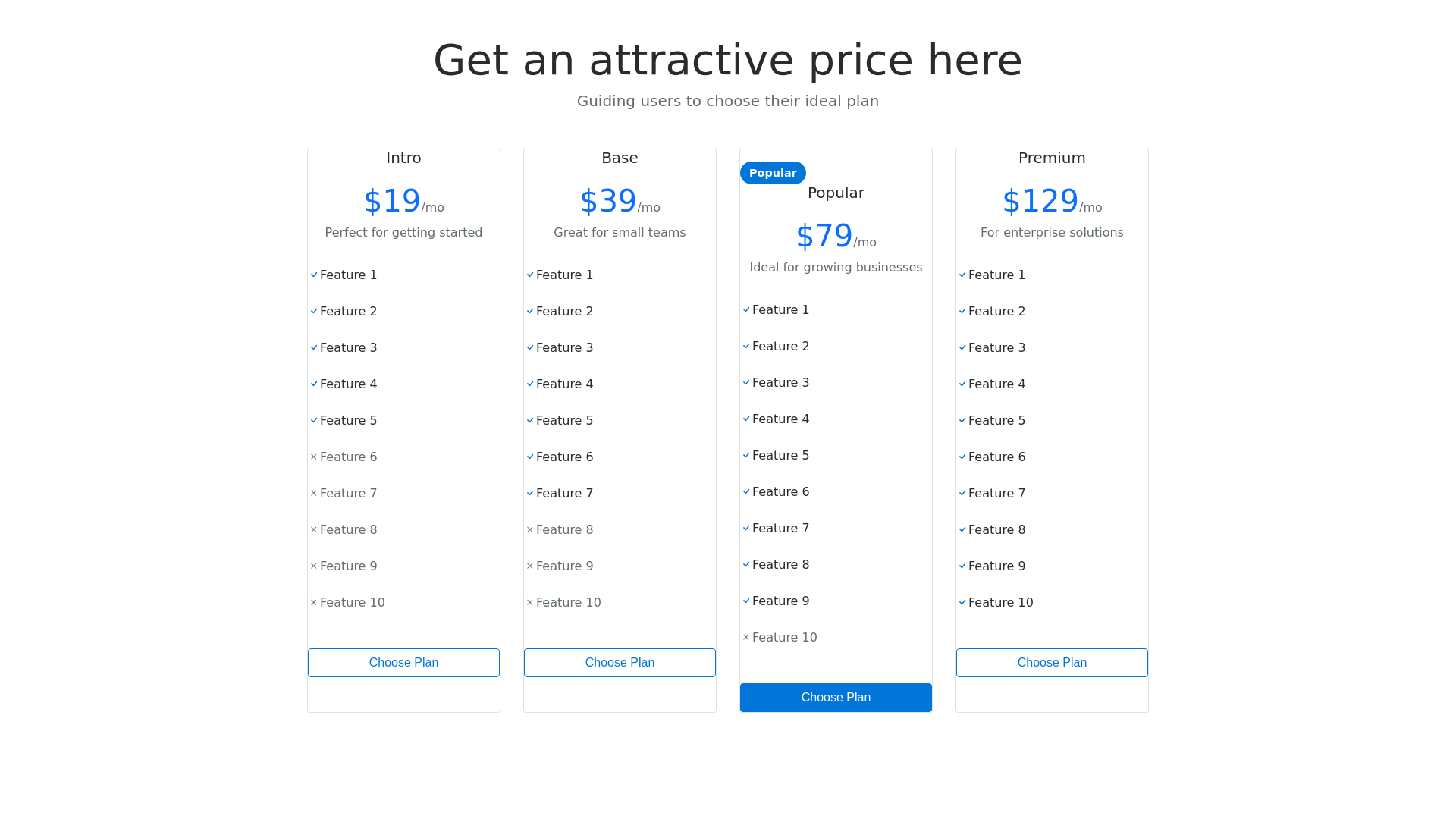Click the cross icon beside Intro Feature 10

pos(314,603)
